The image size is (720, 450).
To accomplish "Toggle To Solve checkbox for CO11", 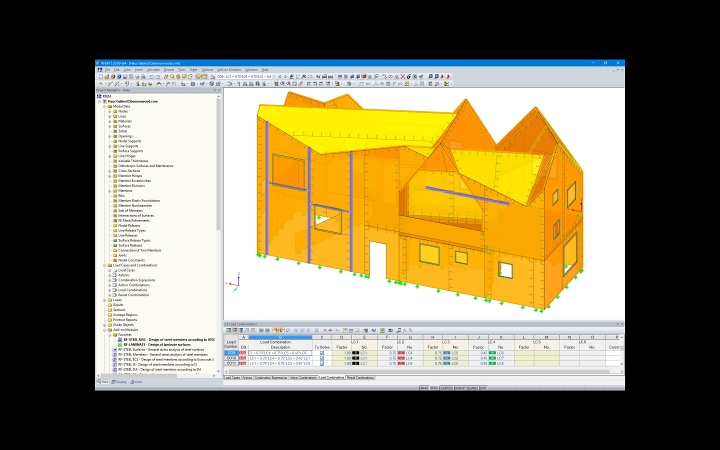I will click(x=322, y=363).
